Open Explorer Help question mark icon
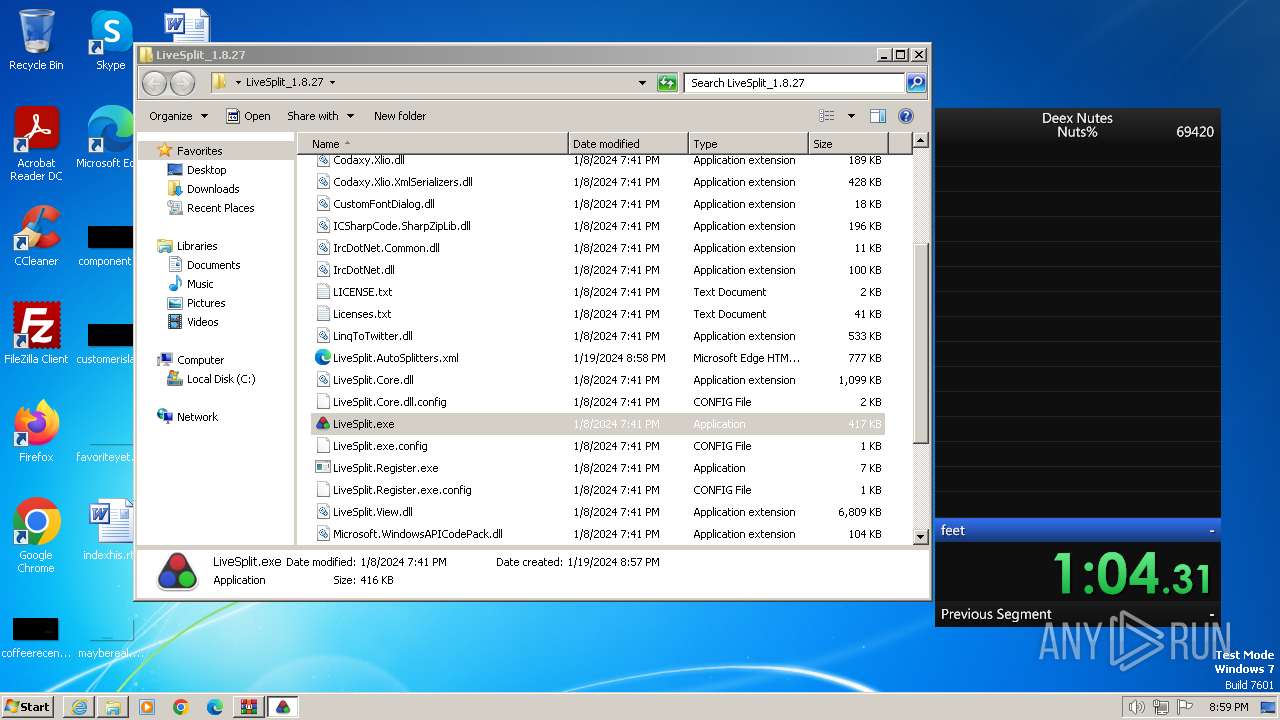Image resolution: width=1280 pixels, height=720 pixels. click(x=906, y=116)
